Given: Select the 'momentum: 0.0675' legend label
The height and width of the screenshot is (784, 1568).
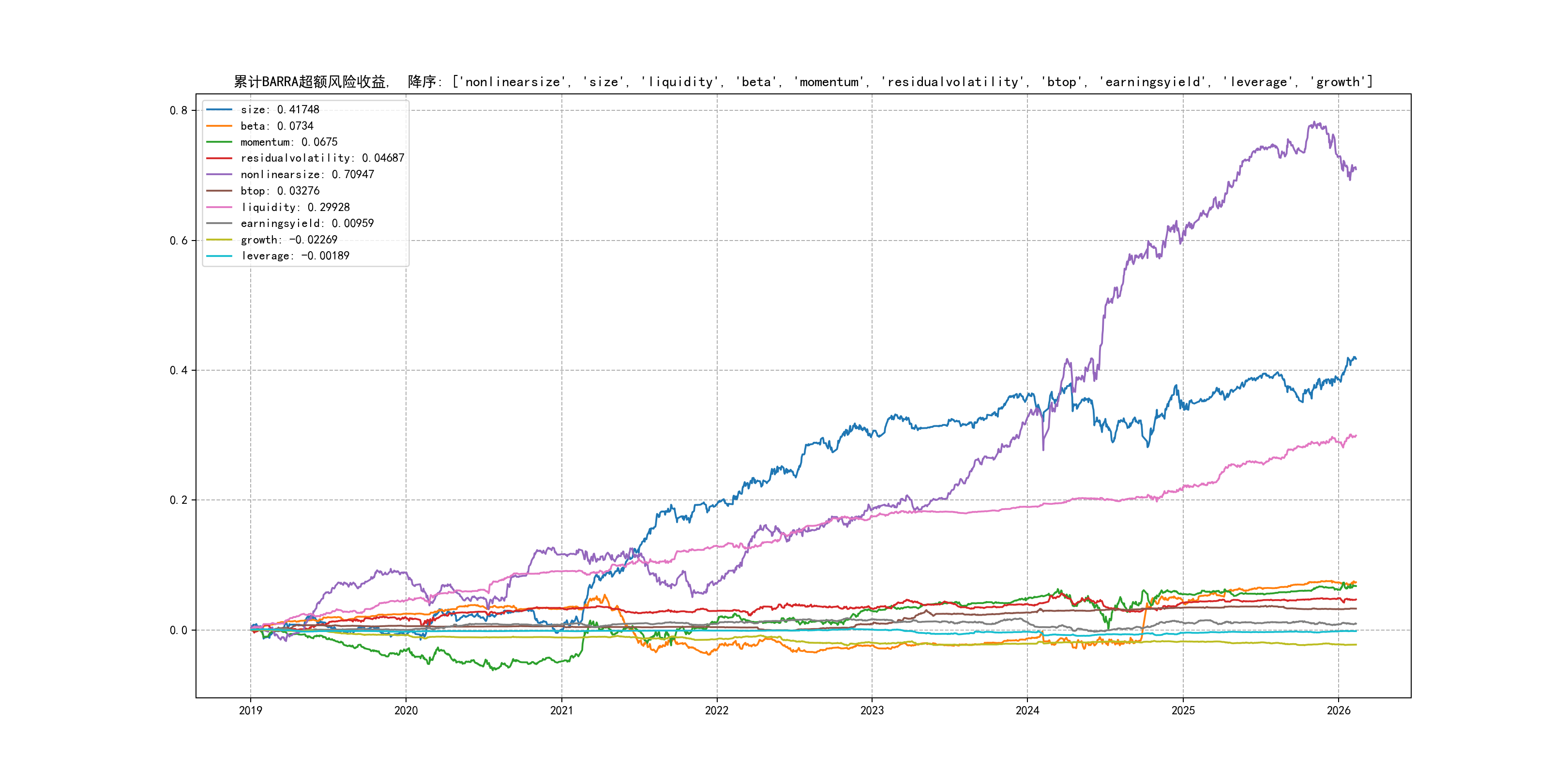Looking at the screenshot, I should [x=288, y=142].
